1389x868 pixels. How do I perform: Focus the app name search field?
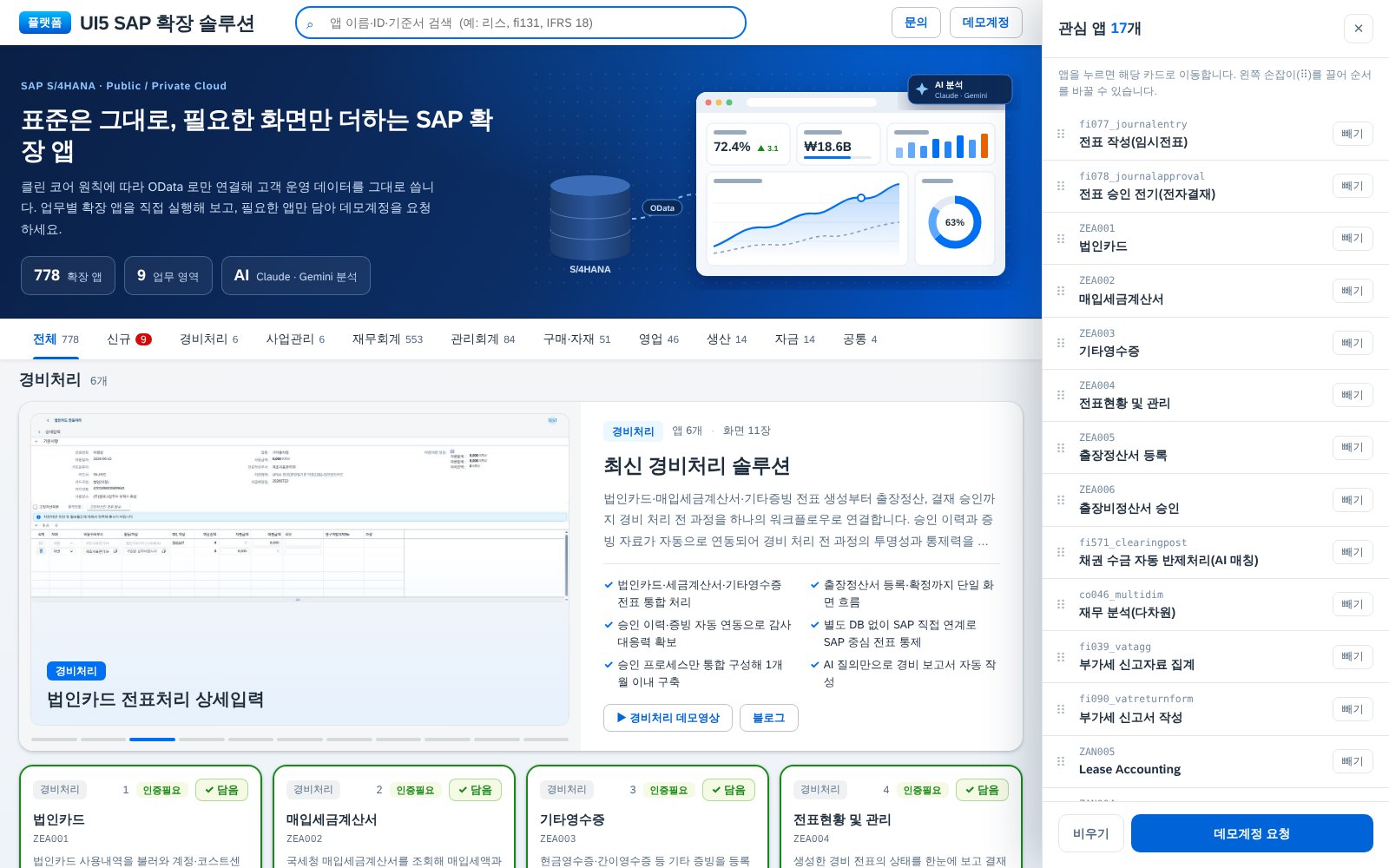coord(521,23)
